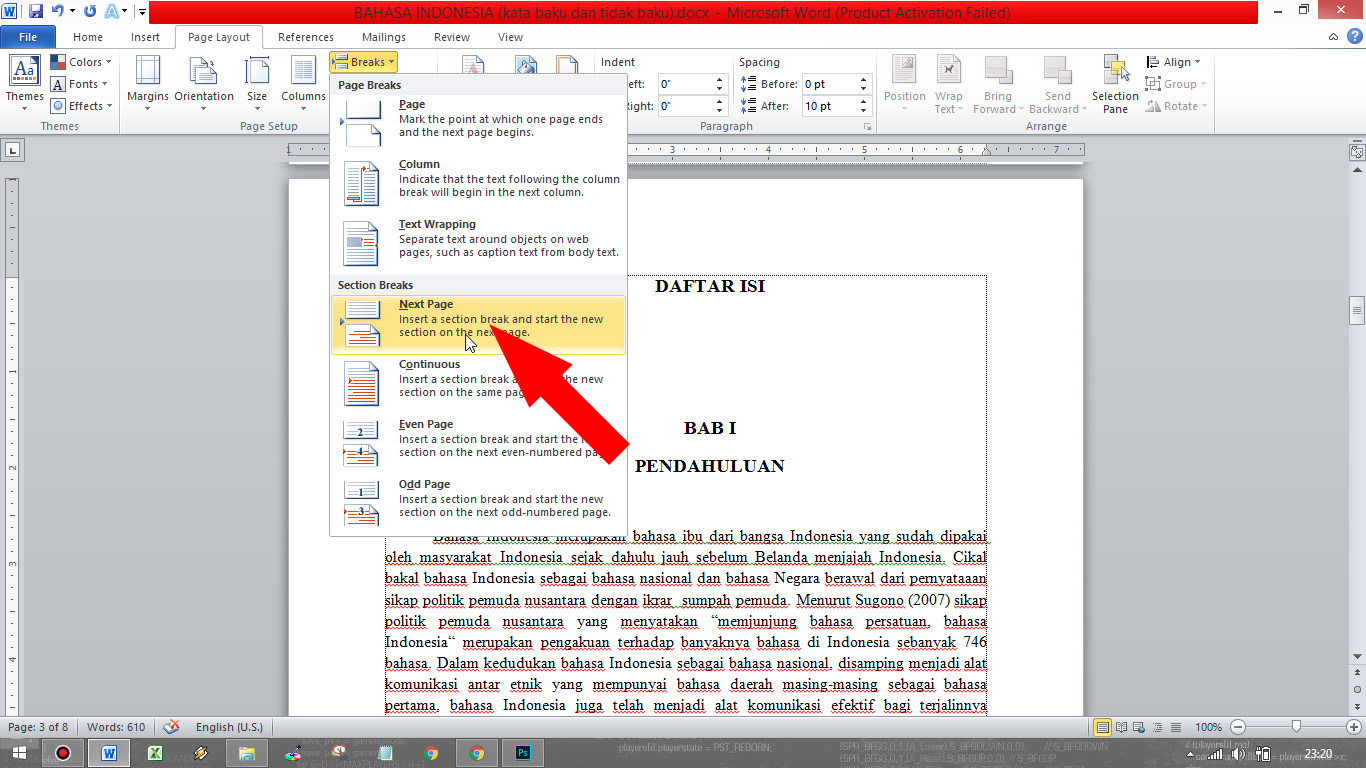Open the Selection Pane
This screenshot has height=768, width=1366.
click(1115, 84)
